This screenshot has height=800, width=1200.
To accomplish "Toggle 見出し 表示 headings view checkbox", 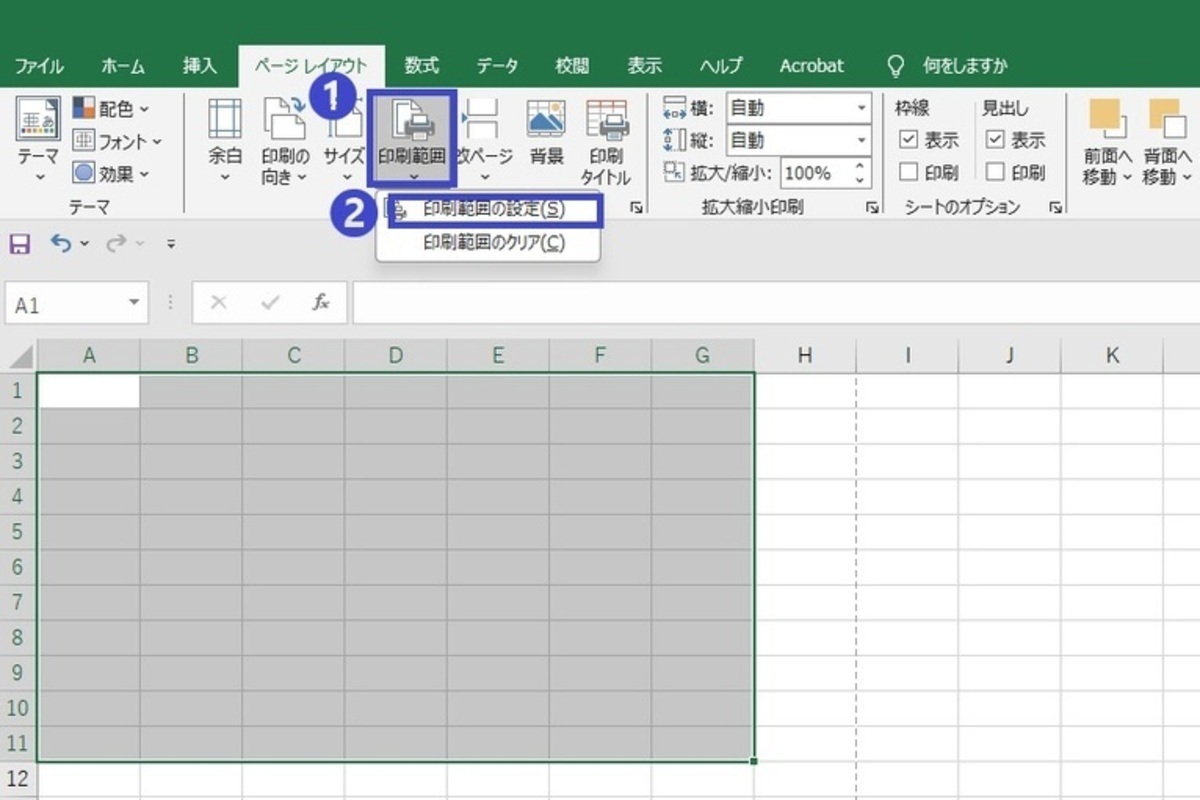I will 995,140.
